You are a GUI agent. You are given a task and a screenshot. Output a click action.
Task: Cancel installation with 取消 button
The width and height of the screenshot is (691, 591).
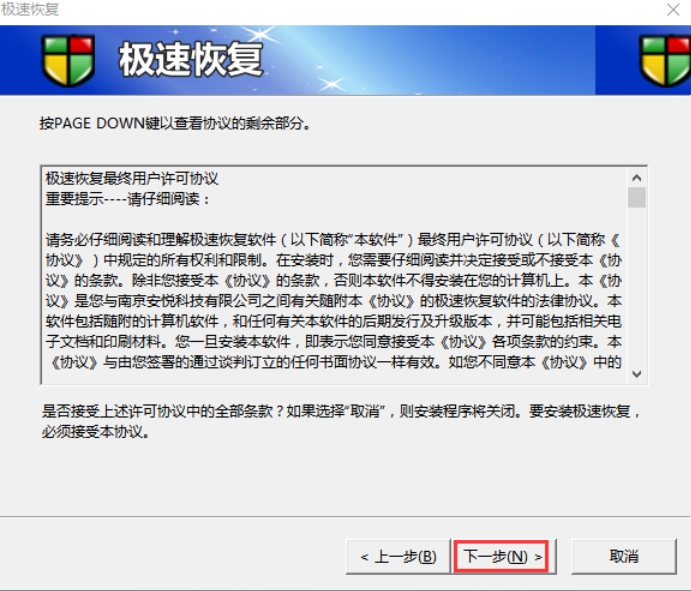coord(624,557)
